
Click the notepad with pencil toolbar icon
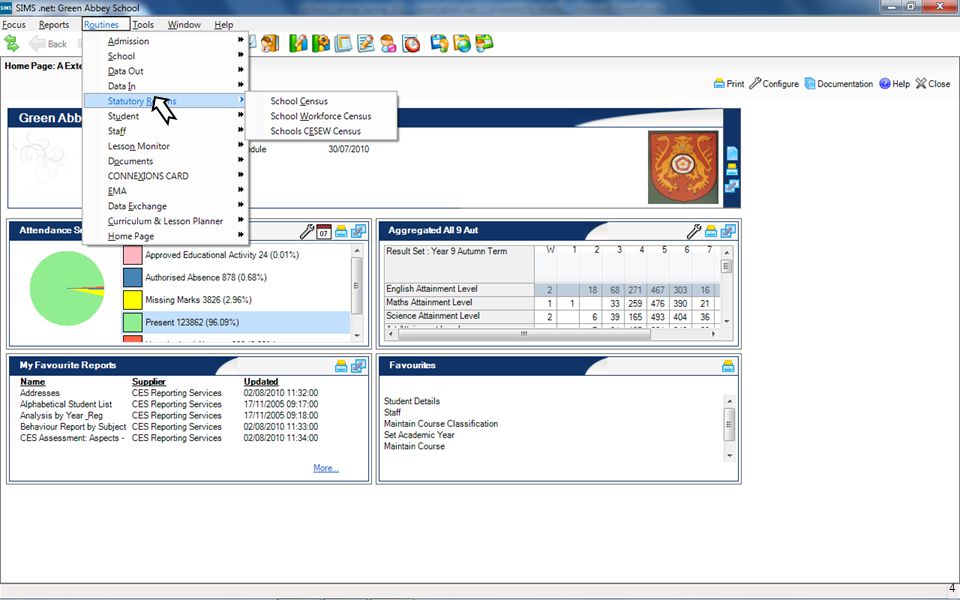366,43
